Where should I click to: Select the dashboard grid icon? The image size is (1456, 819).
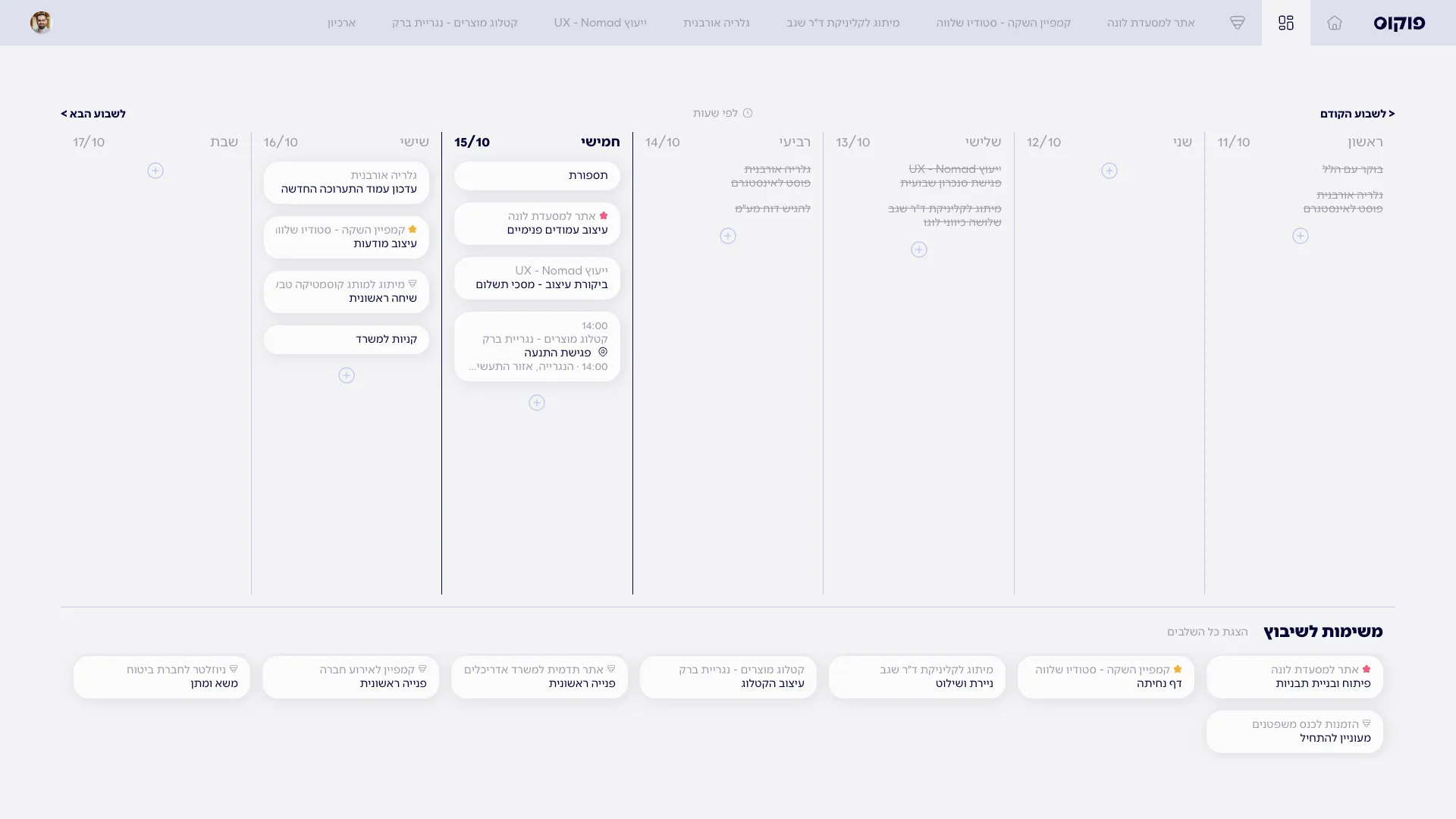[1285, 23]
